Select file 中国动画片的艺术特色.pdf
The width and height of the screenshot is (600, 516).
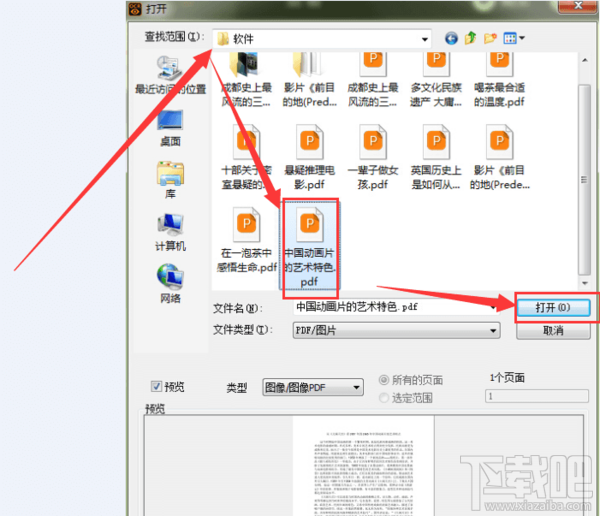pyautogui.click(x=310, y=247)
